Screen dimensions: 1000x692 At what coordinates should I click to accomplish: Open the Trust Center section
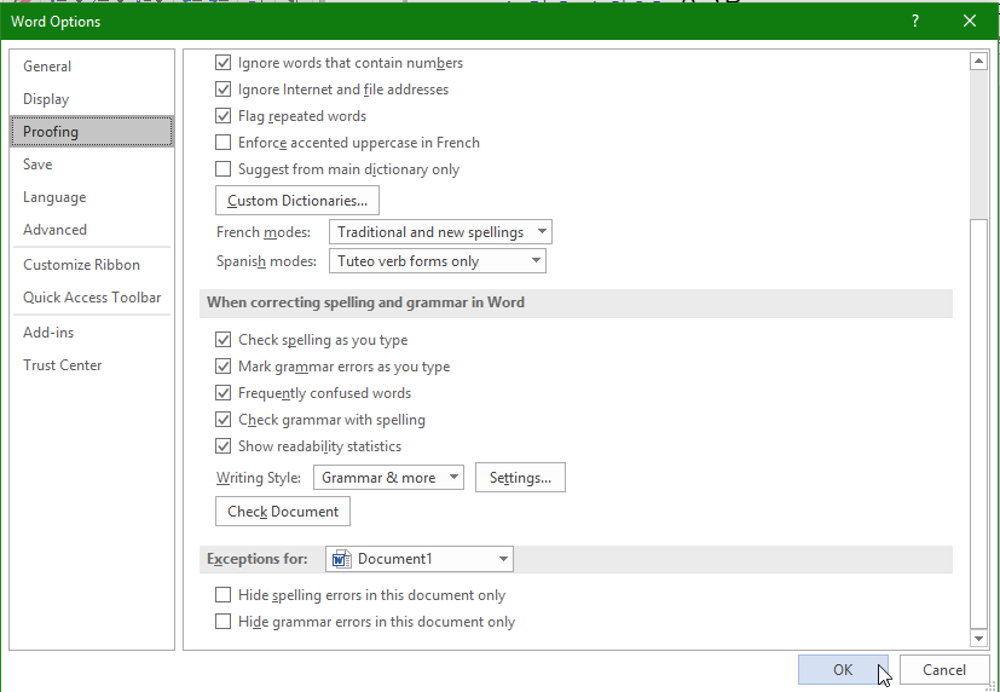(x=62, y=365)
